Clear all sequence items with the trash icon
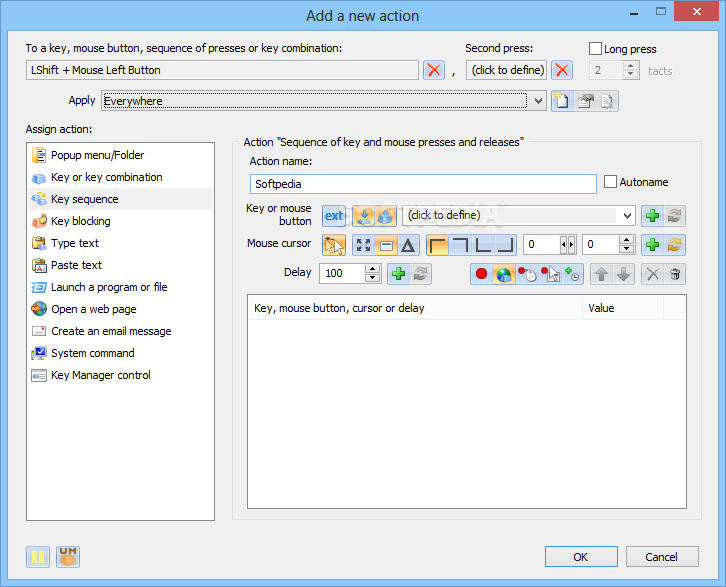This screenshot has height=587, width=726. pyautogui.click(x=675, y=274)
